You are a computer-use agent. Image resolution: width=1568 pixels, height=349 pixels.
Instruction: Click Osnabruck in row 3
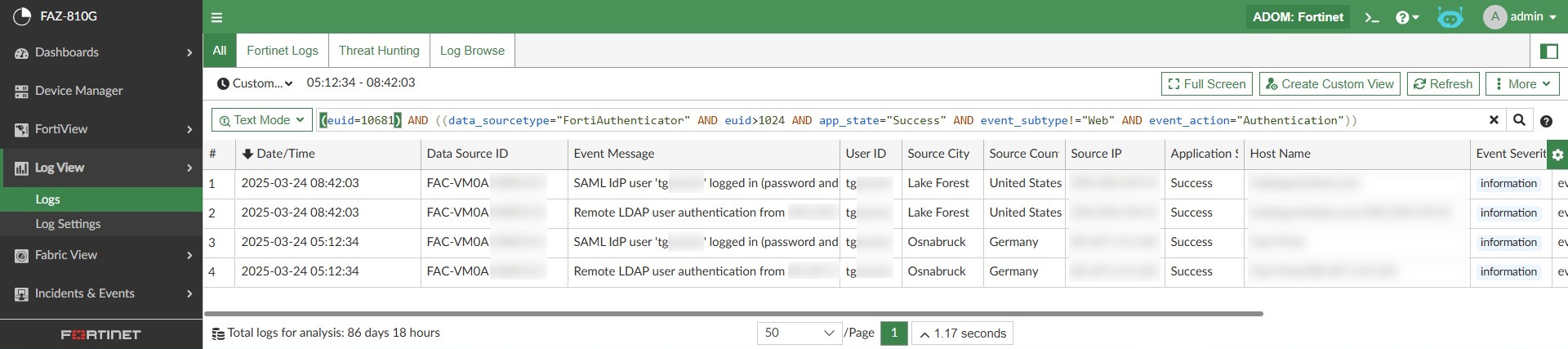tap(937, 242)
